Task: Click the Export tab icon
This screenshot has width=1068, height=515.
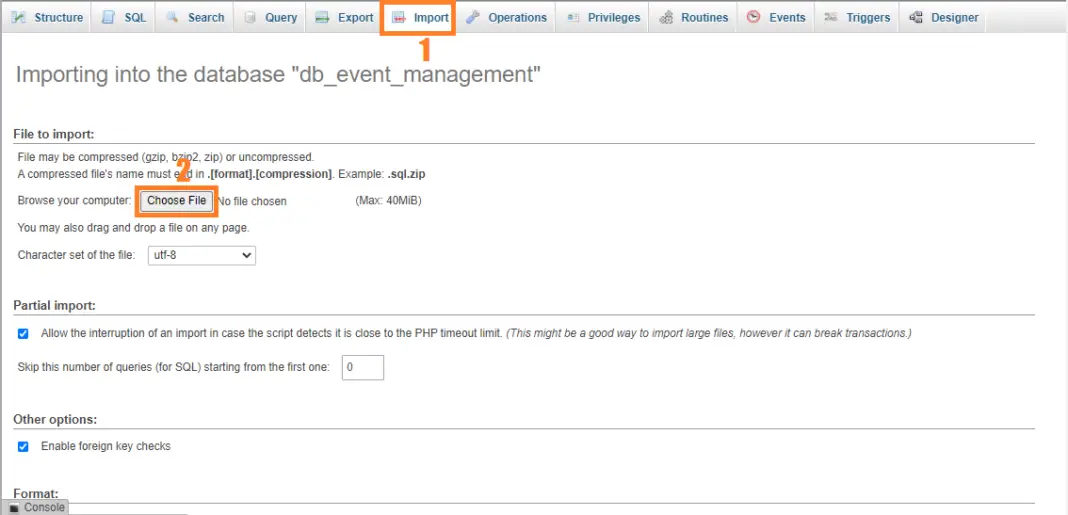Action: click(x=321, y=17)
